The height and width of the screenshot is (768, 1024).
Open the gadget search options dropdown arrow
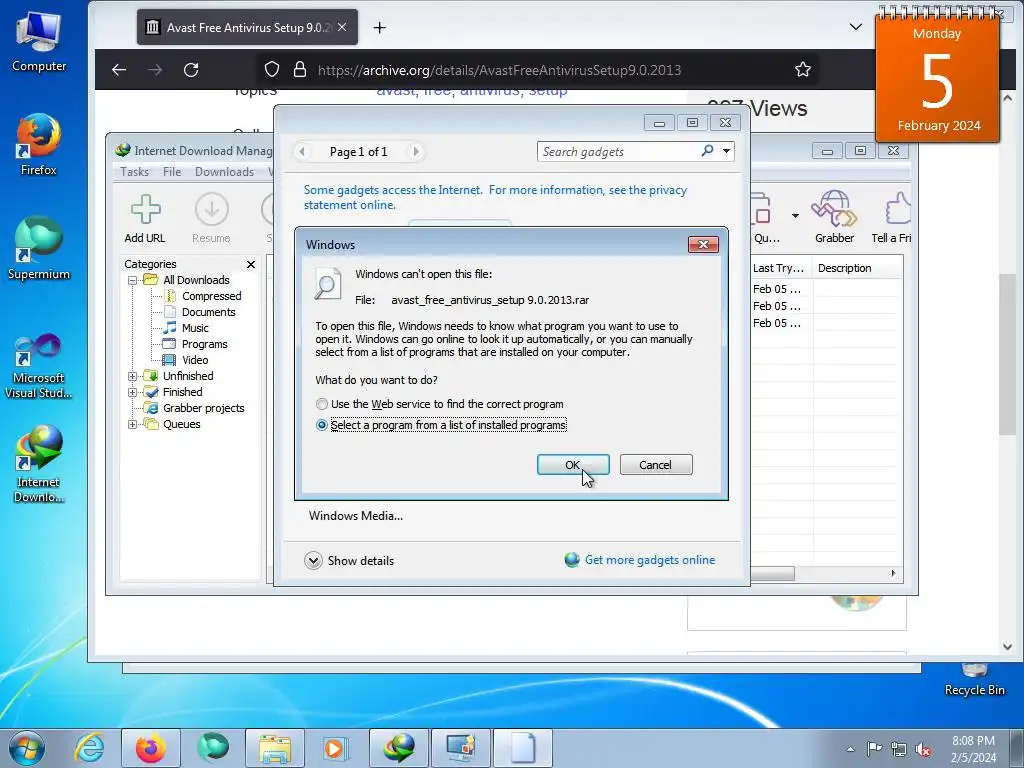[x=726, y=151]
